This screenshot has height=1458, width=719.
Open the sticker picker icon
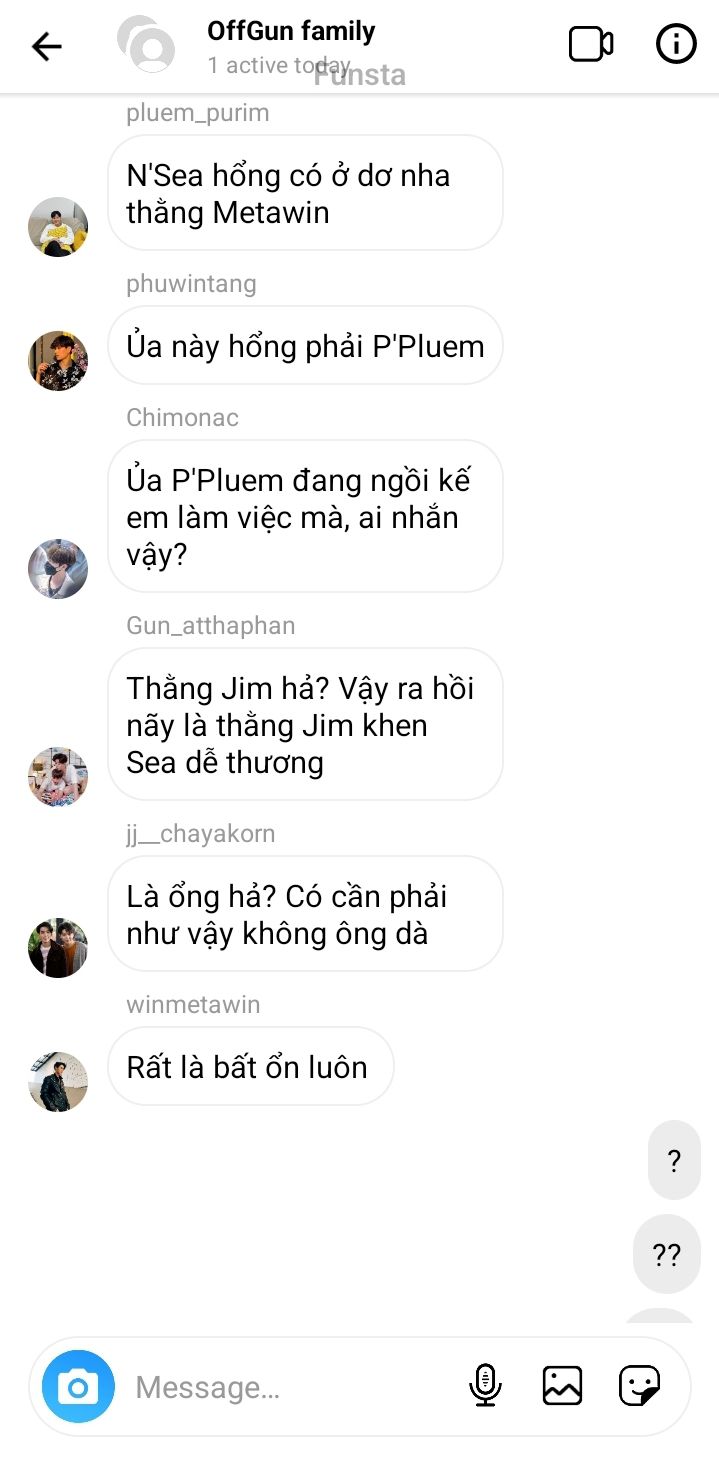(639, 1386)
